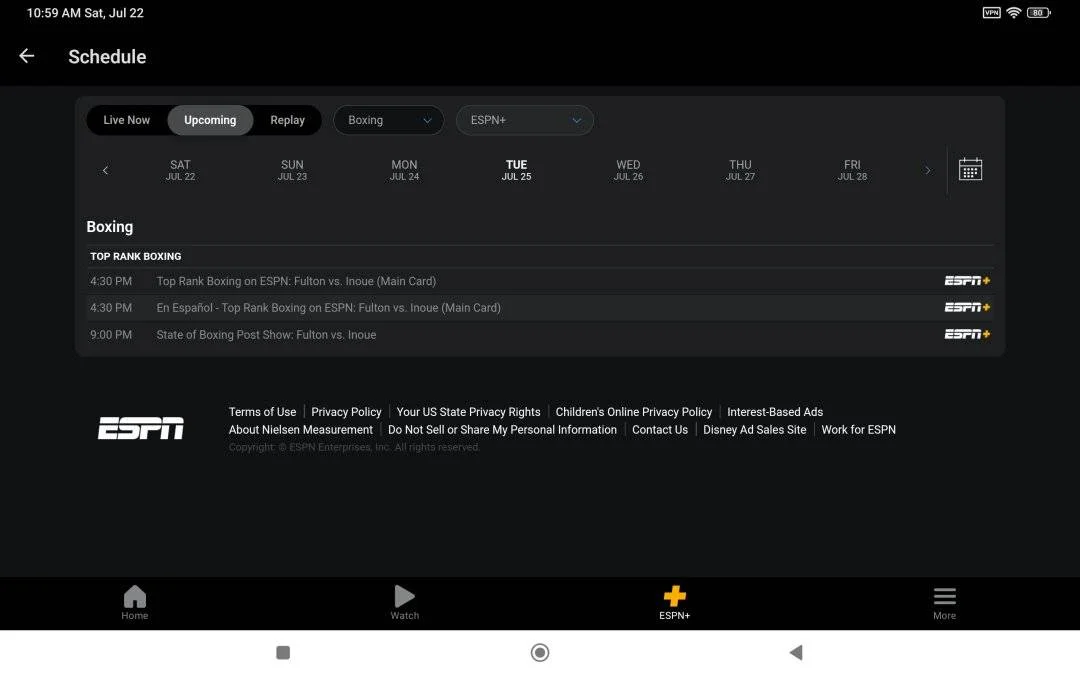Tap ESPN+ logo on Fulton vs. Inoue Main Card row
This screenshot has width=1080, height=675.
pyautogui.click(x=967, y=281)
